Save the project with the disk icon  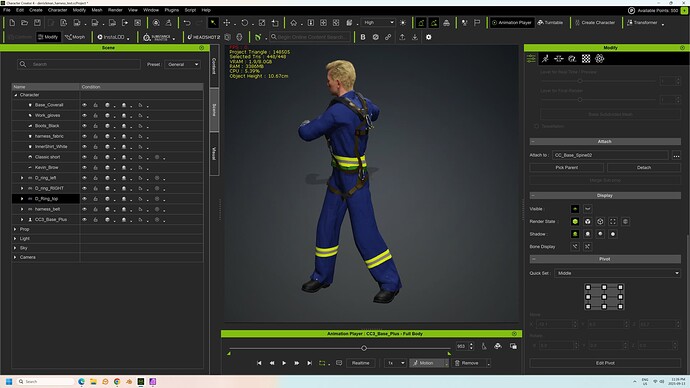[37, 22]
